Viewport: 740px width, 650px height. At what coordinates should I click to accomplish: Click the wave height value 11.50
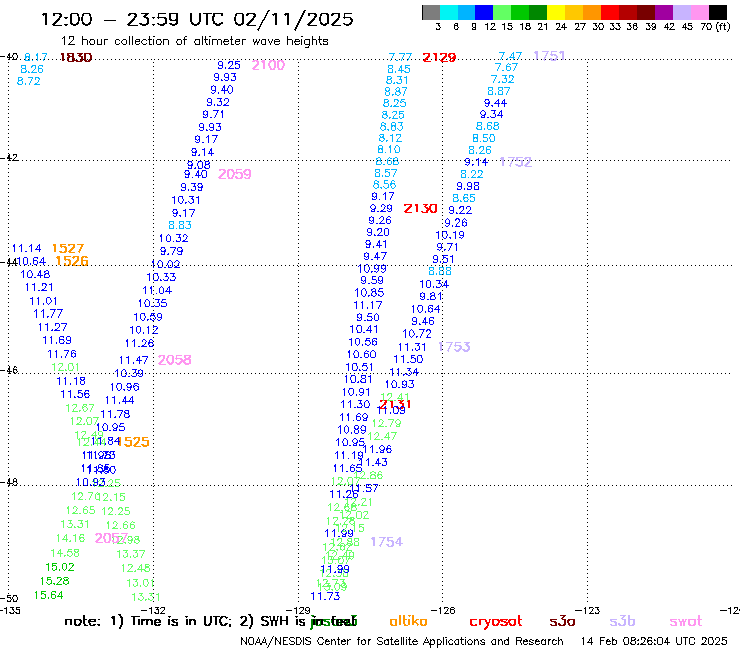click(409, 359)
